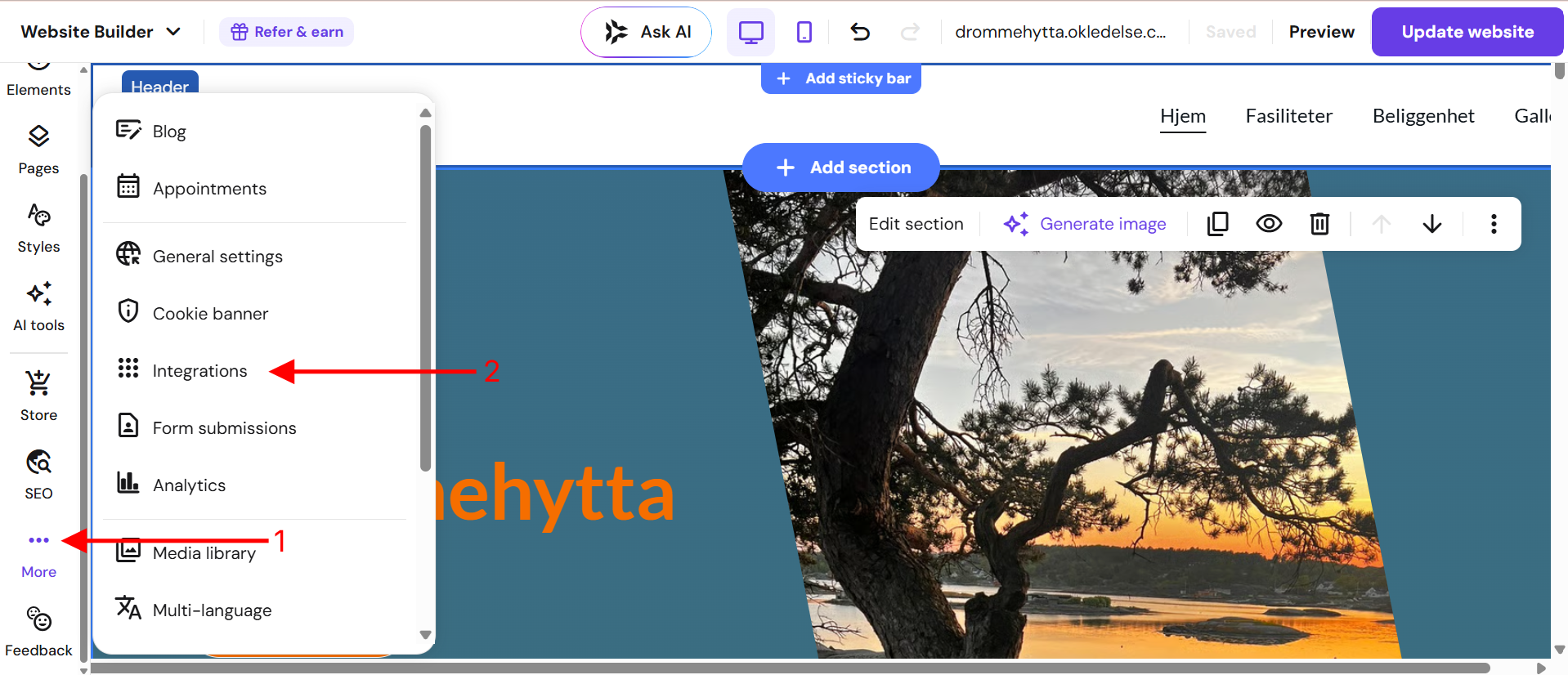Click the Beliggenhet navigation link

click(1423, 116)
